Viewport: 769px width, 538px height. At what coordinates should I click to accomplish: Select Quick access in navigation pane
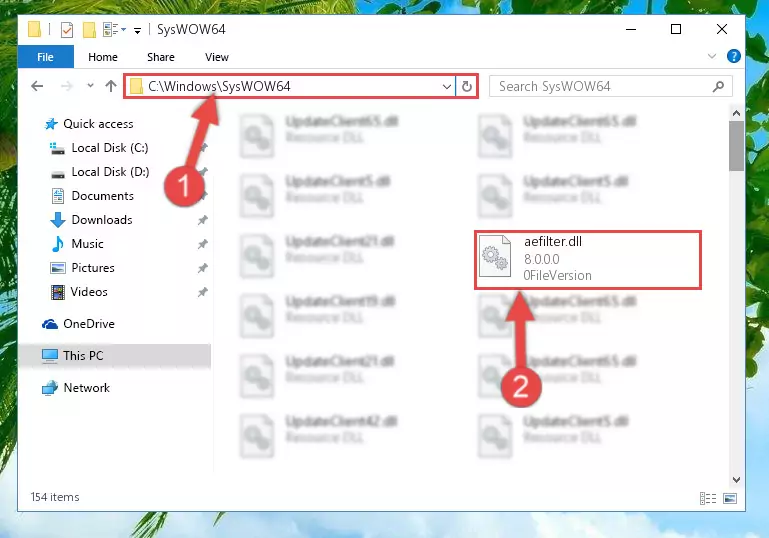point(98,124)
